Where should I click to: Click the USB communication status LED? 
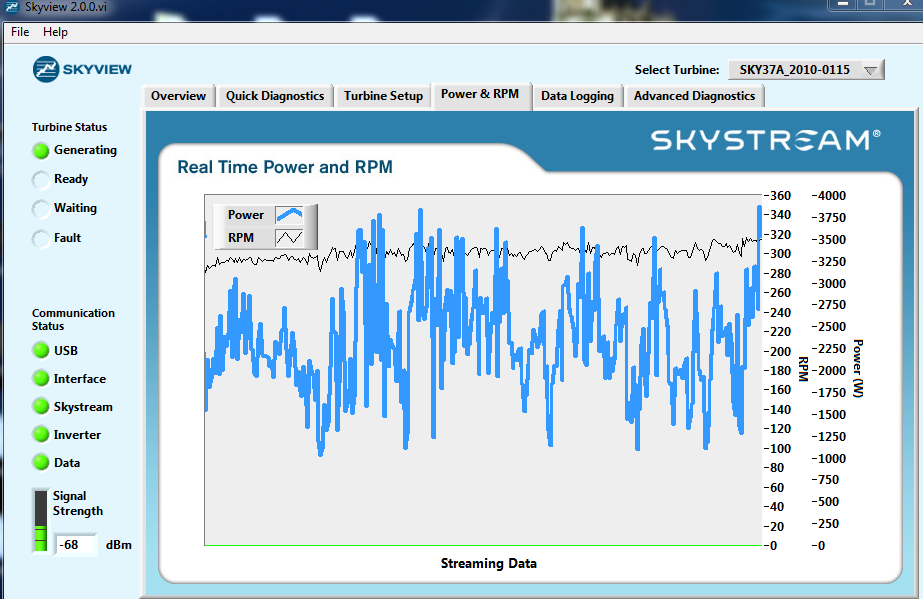[x=41, y=350]
